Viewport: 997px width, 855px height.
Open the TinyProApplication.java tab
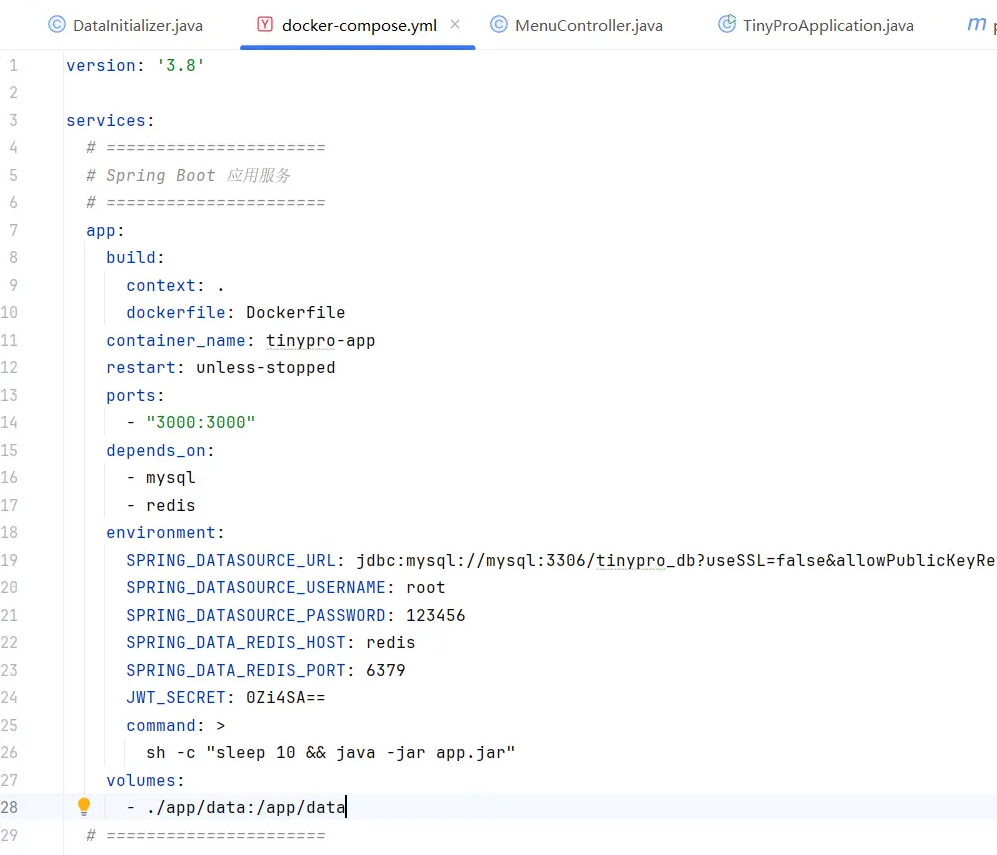click(x=828, y=25)
